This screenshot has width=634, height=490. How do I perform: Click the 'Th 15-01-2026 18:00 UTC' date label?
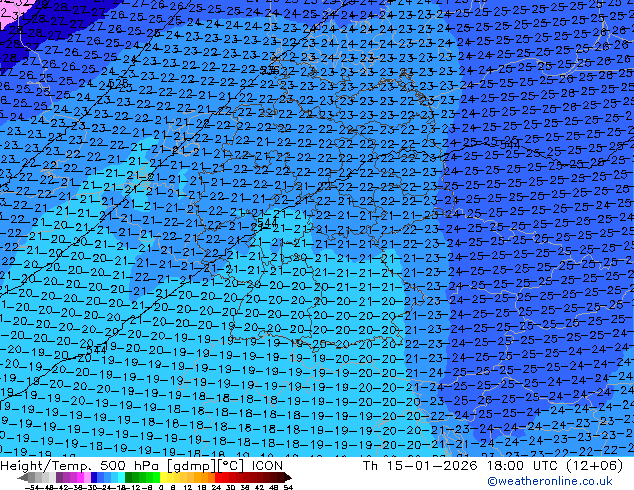point(462,466)
